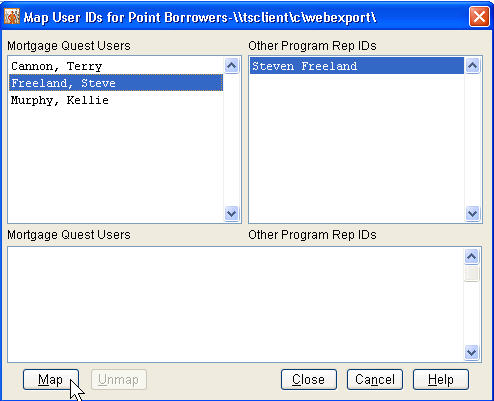Click empty area of Other Program Rep IDs list

coord(357,148)
